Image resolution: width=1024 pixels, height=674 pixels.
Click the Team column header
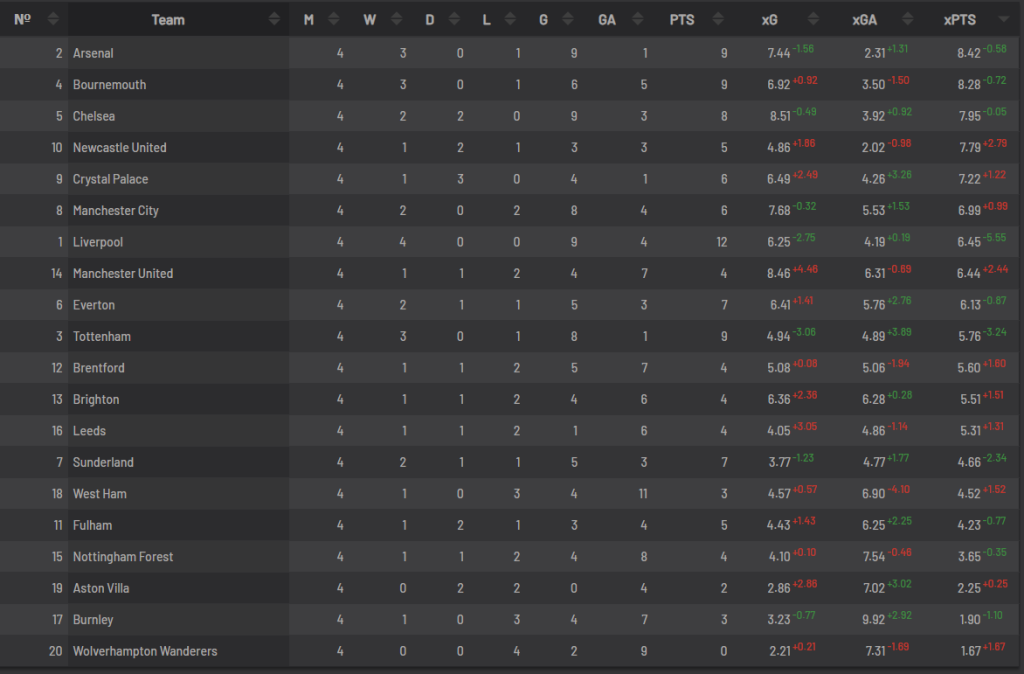tap(168, 18)
